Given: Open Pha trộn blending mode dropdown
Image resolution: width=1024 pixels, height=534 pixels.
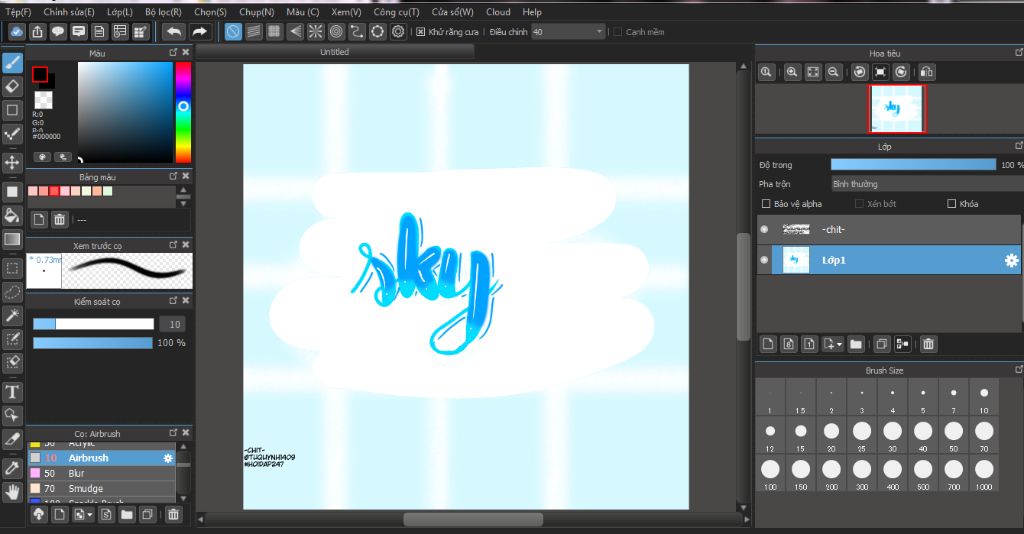Looking at the screenshot, I should [x=927, y=184].
